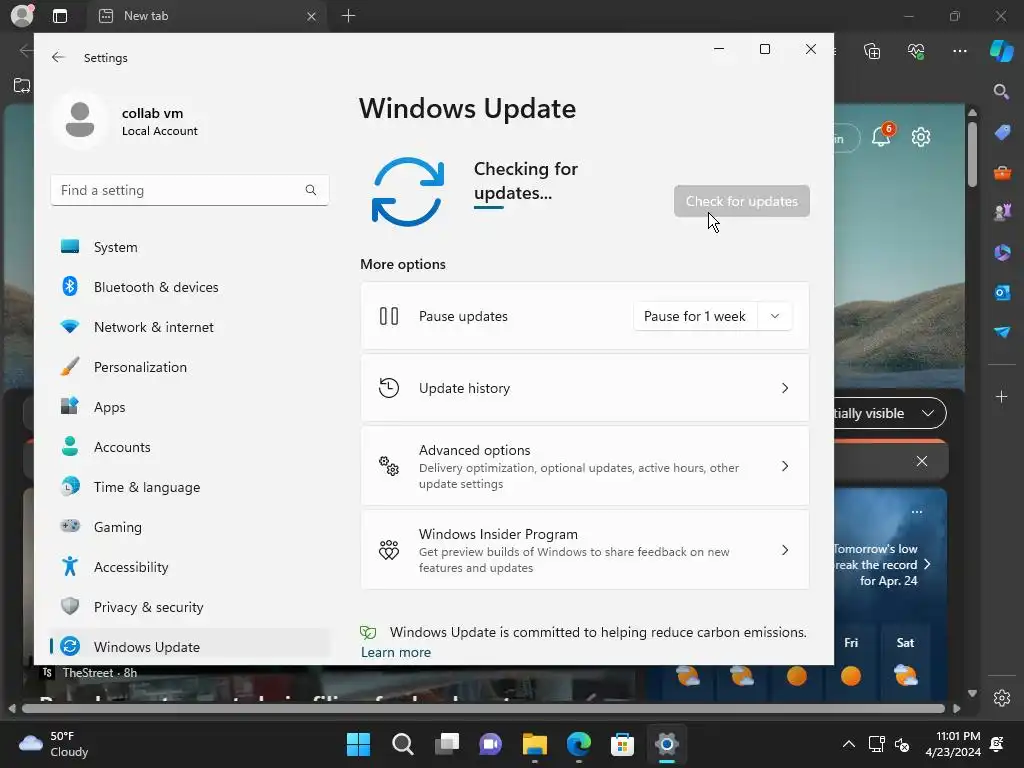This screenshot has width=1024, height=768.
Task: Open Edge sidebar tools briefcase icon
Action: 1002,172
